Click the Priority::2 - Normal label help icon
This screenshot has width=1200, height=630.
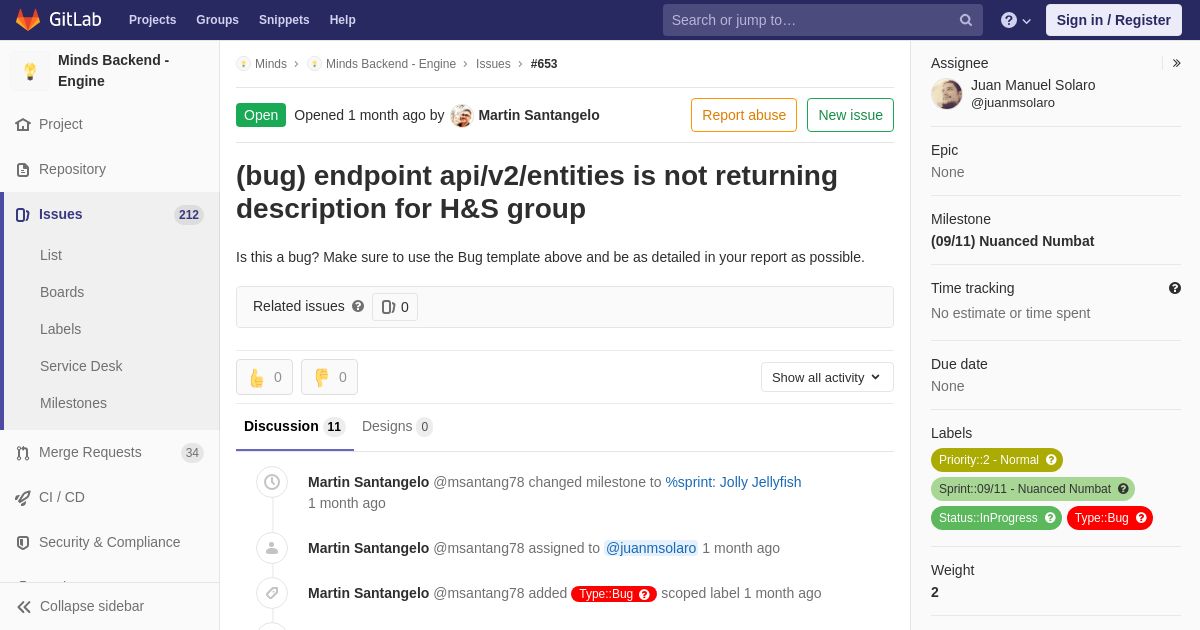tap(1051, 460)
